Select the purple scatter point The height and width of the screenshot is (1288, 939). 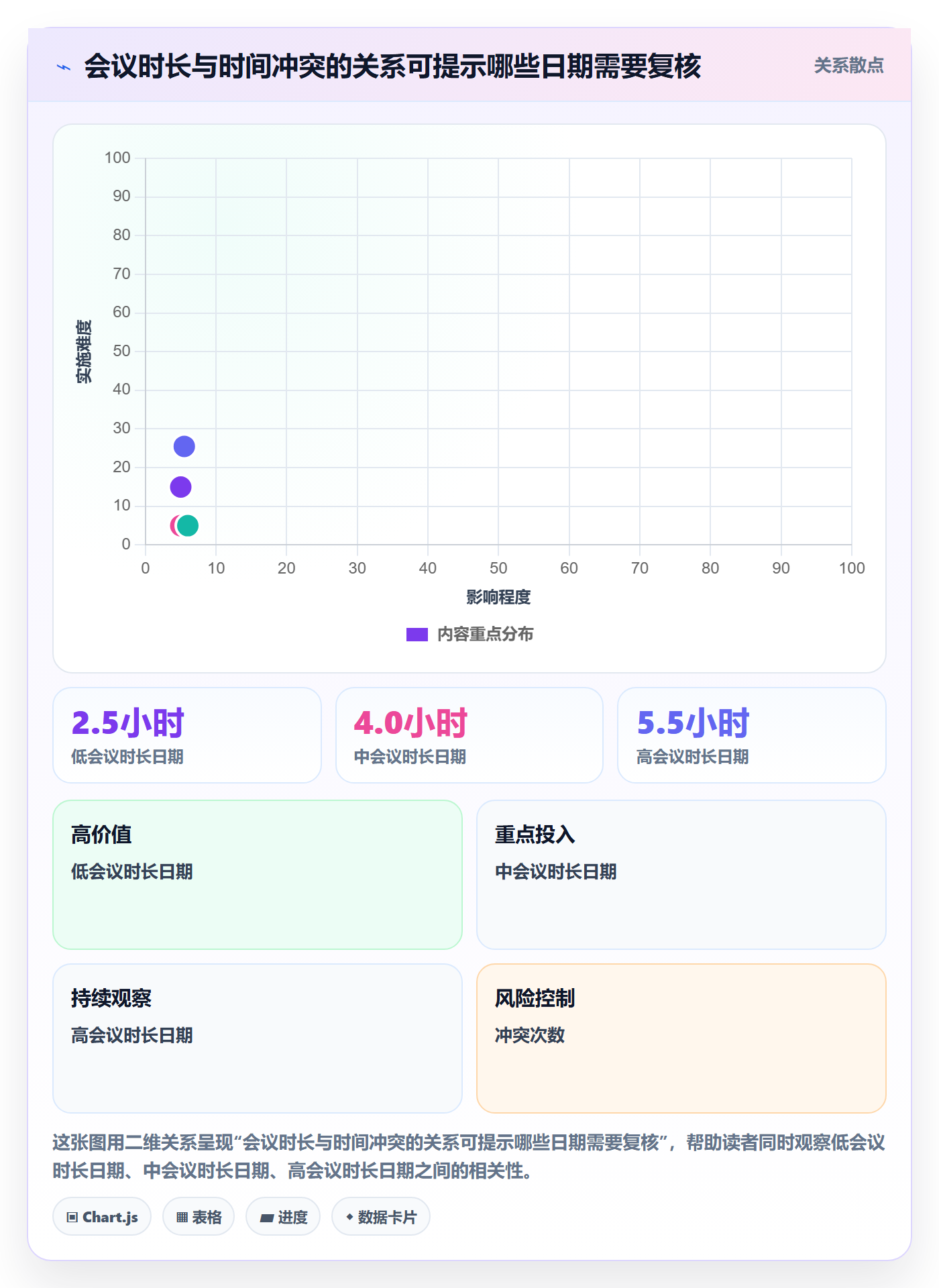pos(180,487)
